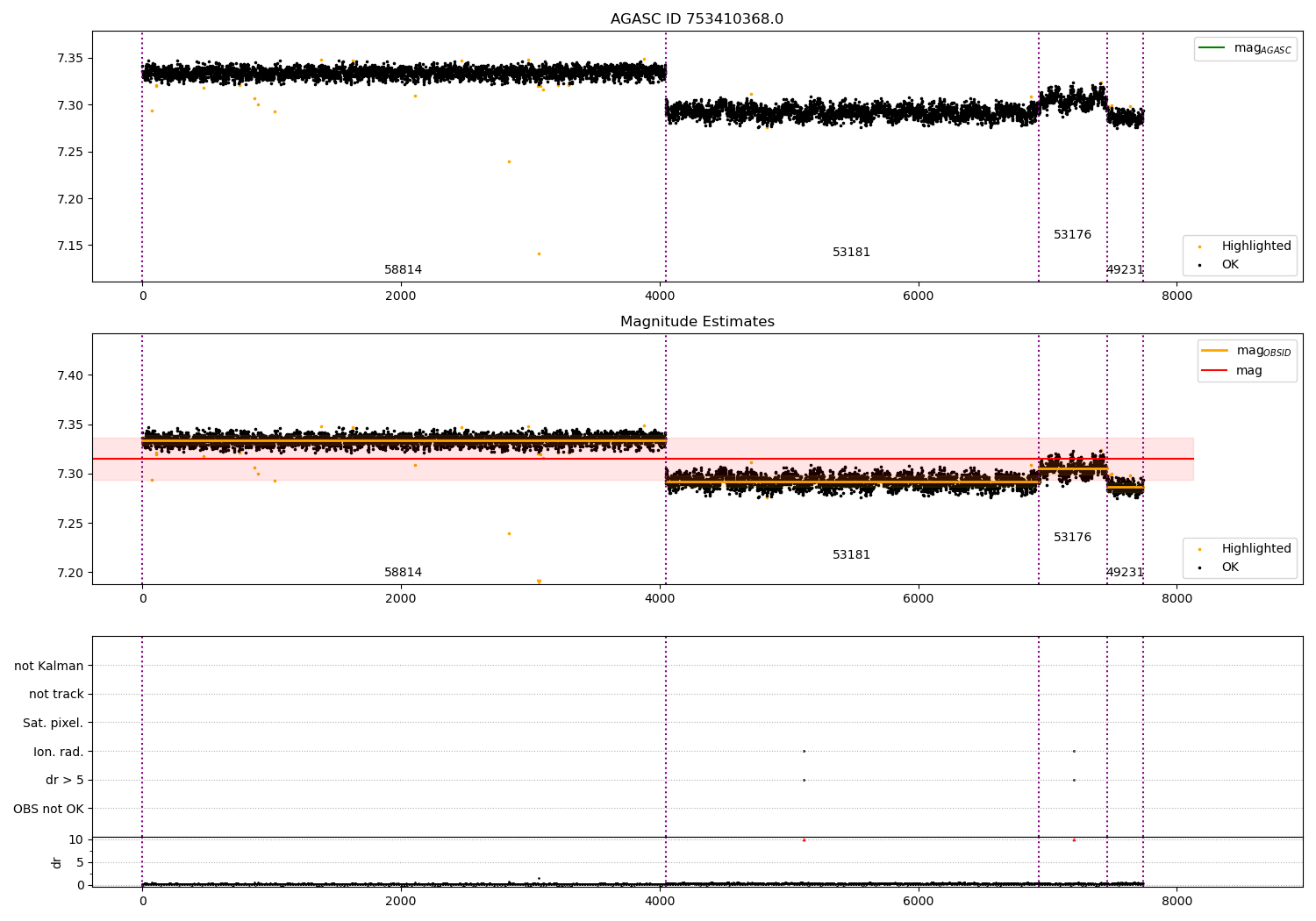Click red triangle dr marker within the 53181 interval
The height and width of the screenshot is (921, 1316).
pyautogui.click(x=804, y=839)
